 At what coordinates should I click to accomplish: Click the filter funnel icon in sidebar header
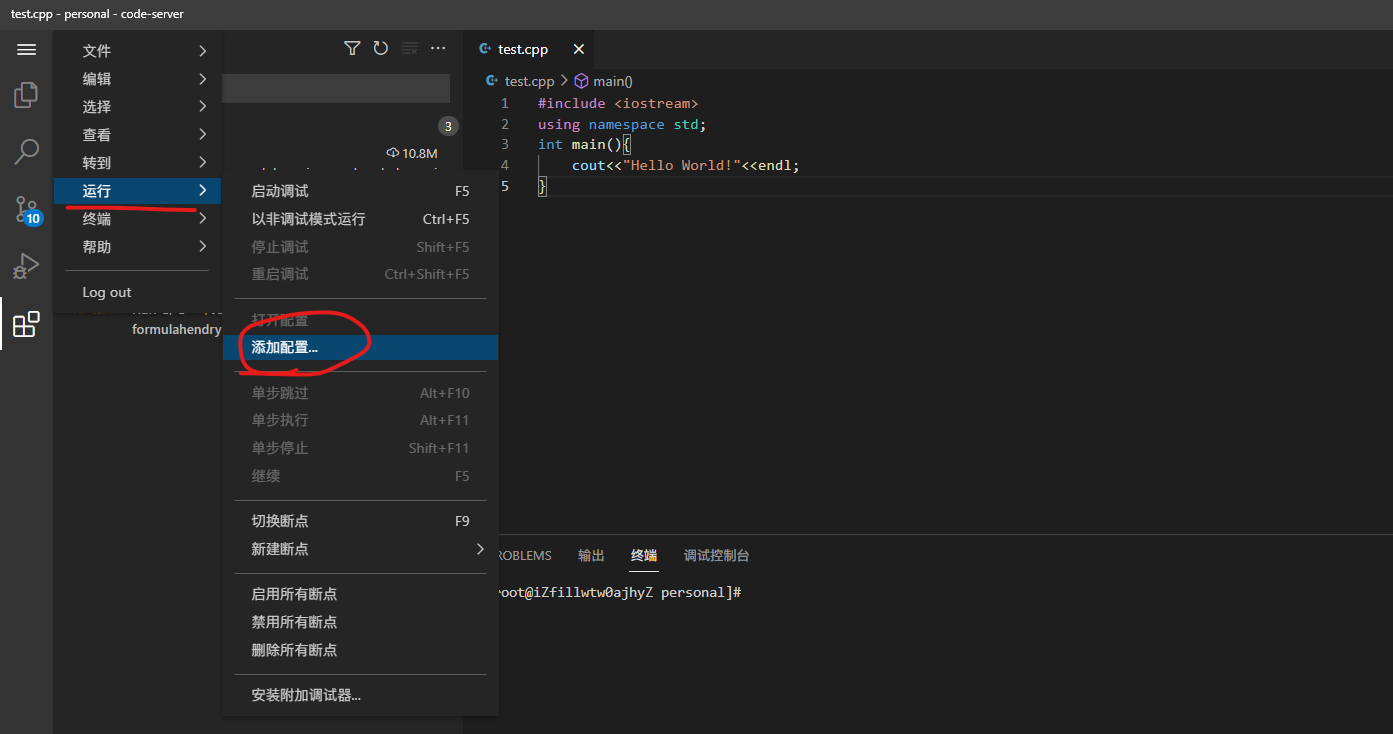click(352, 48)
